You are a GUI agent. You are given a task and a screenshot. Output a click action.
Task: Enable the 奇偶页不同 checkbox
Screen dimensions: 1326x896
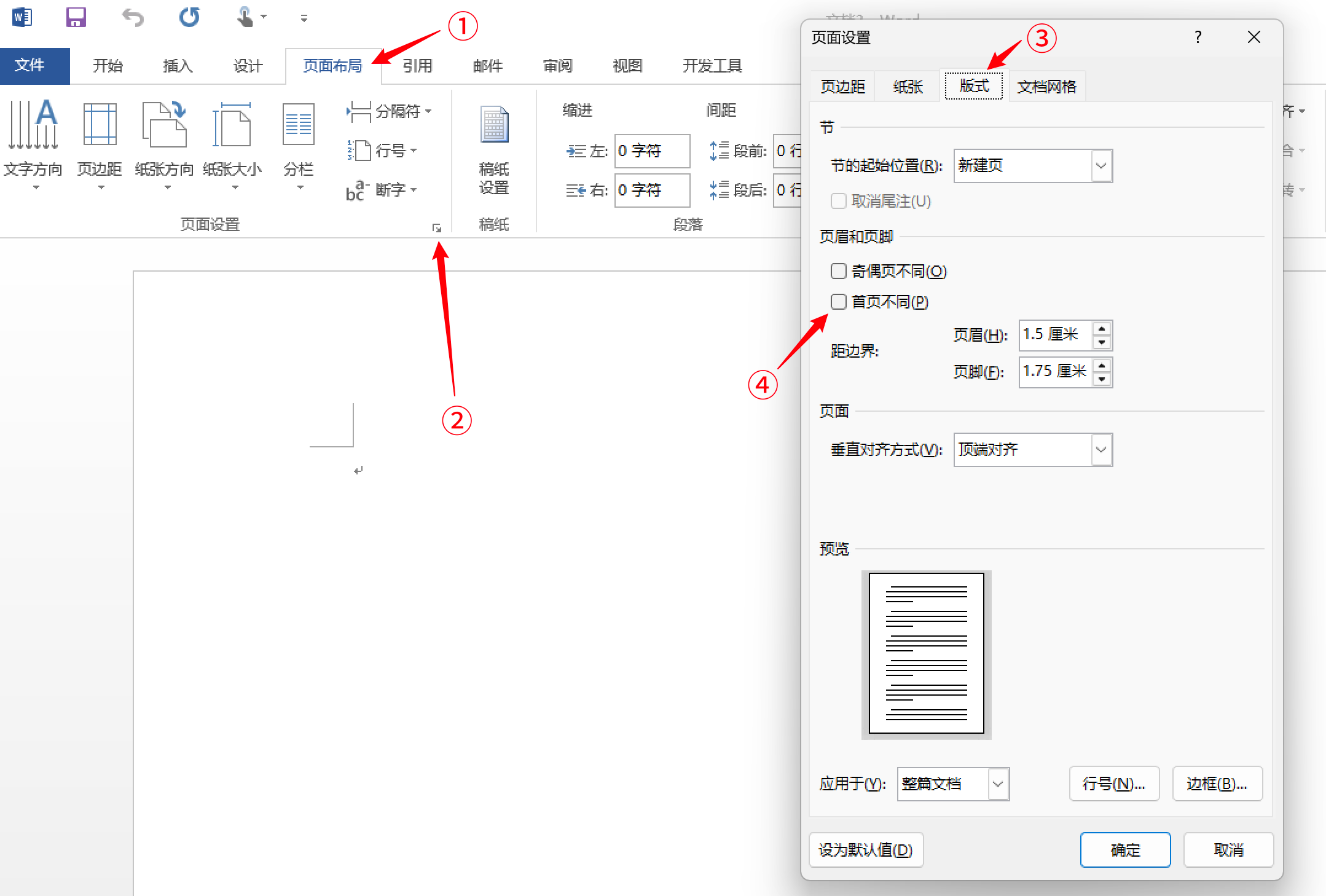point(838,270)
